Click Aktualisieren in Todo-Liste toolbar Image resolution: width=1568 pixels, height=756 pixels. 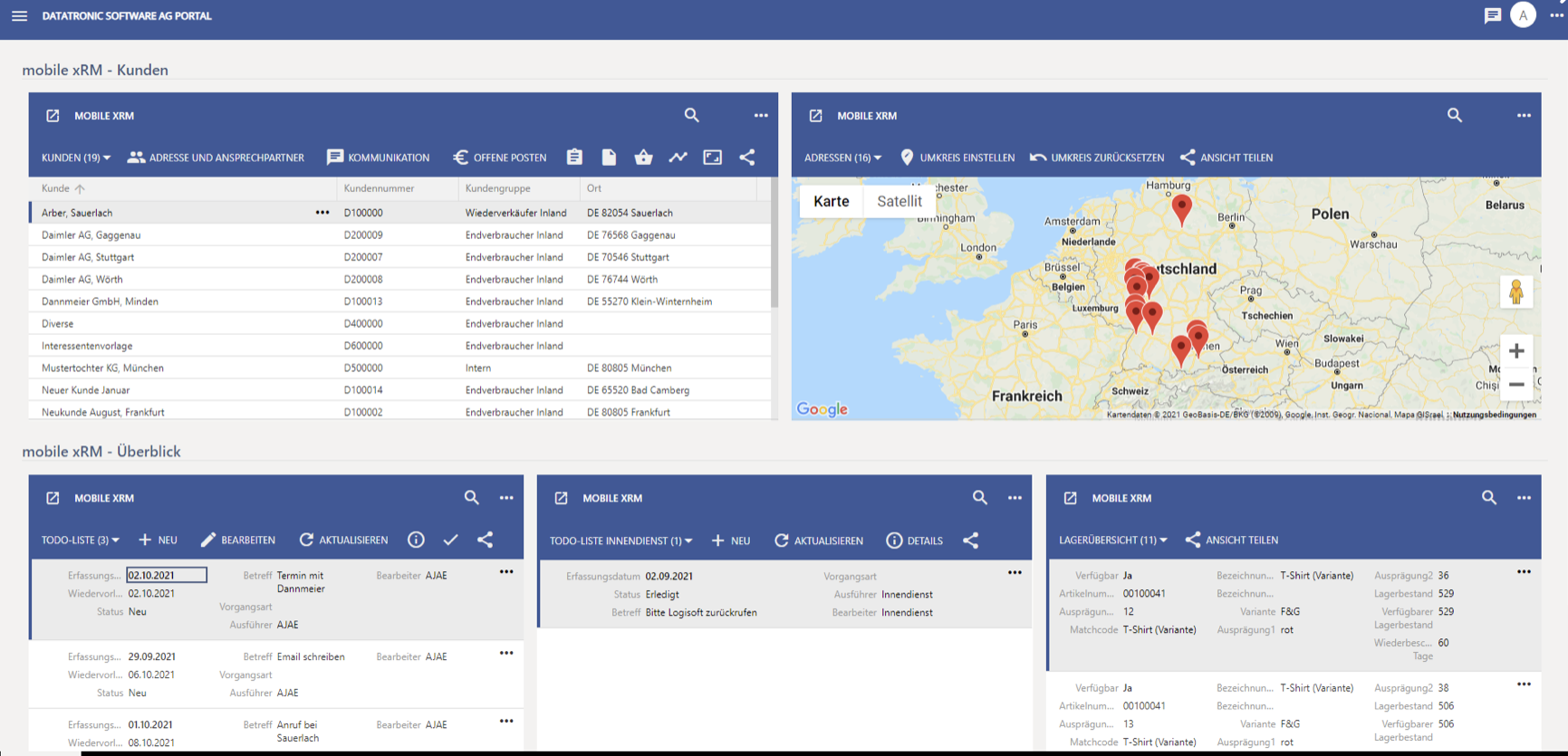click(x=343, y=540)
